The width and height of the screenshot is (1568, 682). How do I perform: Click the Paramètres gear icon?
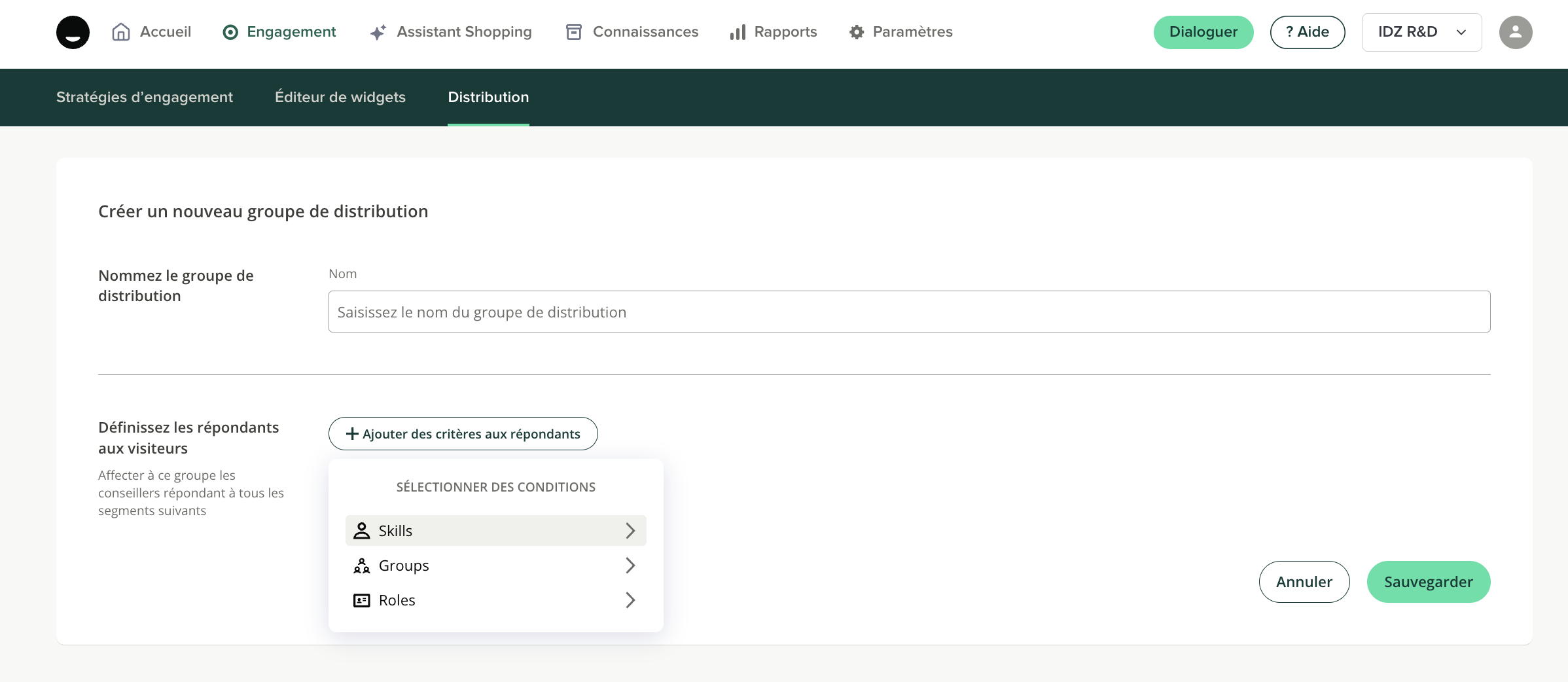pos(857,32)
